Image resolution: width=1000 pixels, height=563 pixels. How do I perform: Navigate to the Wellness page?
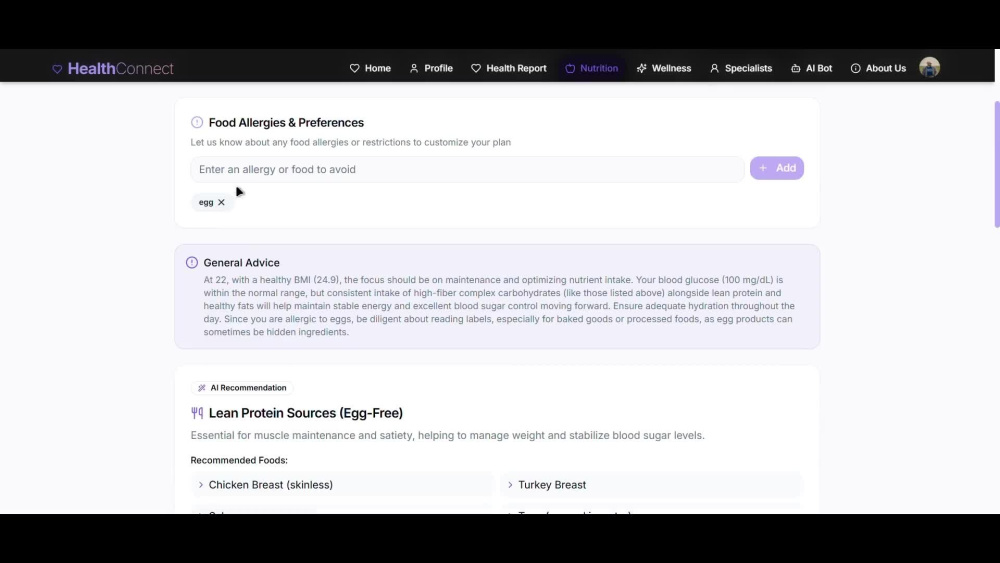coord(664,68)
